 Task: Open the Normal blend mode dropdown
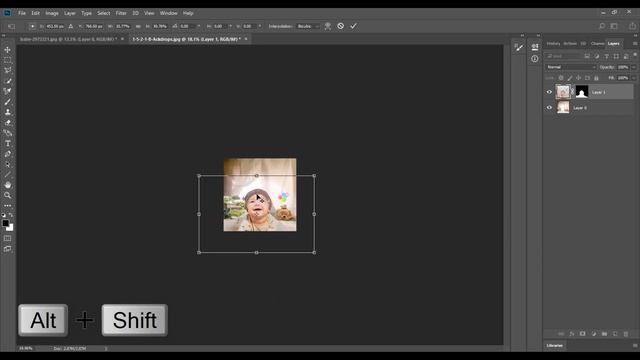point(571,67)
